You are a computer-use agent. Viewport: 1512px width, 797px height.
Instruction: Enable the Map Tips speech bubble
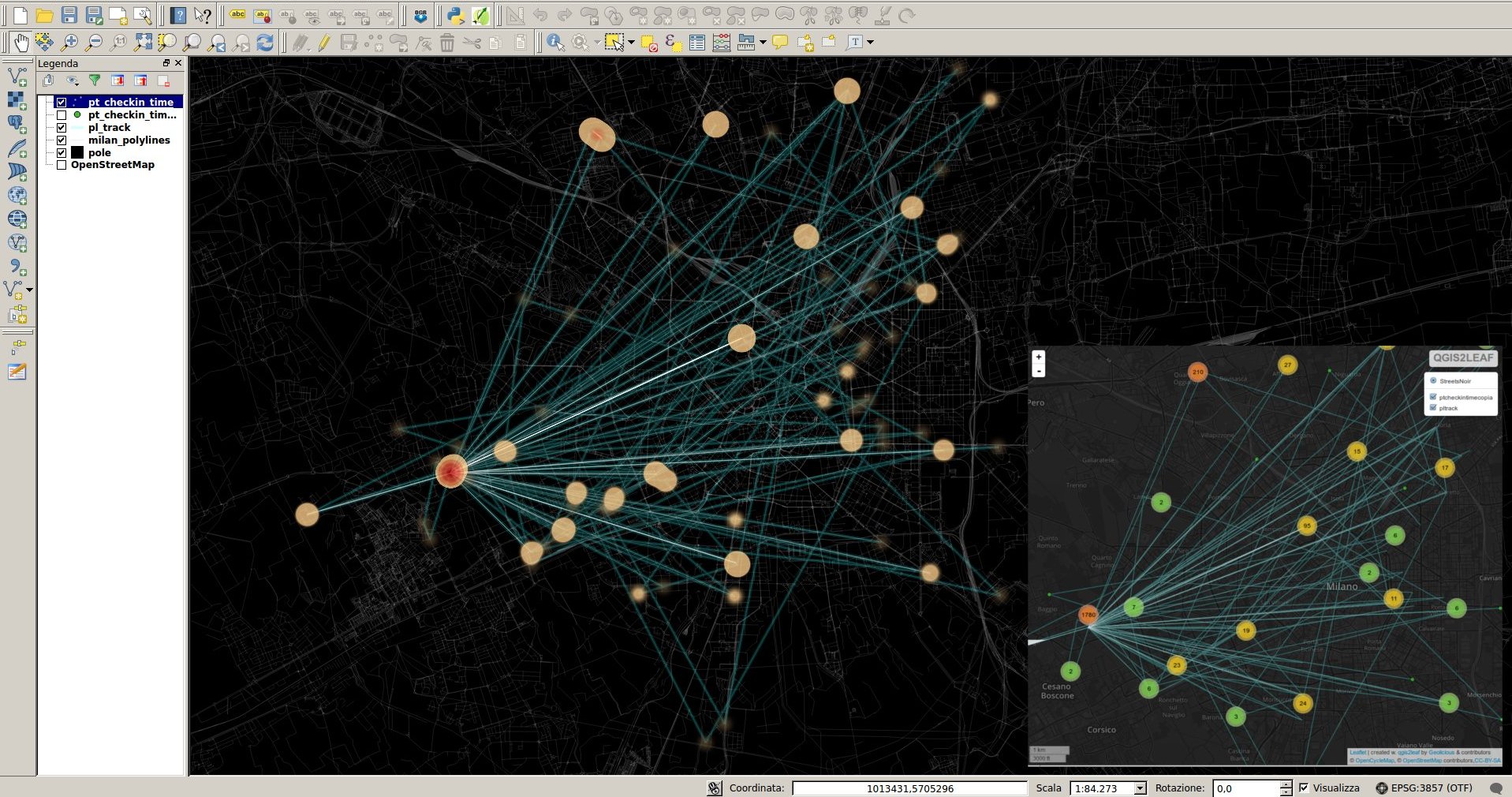pos(781,42)
